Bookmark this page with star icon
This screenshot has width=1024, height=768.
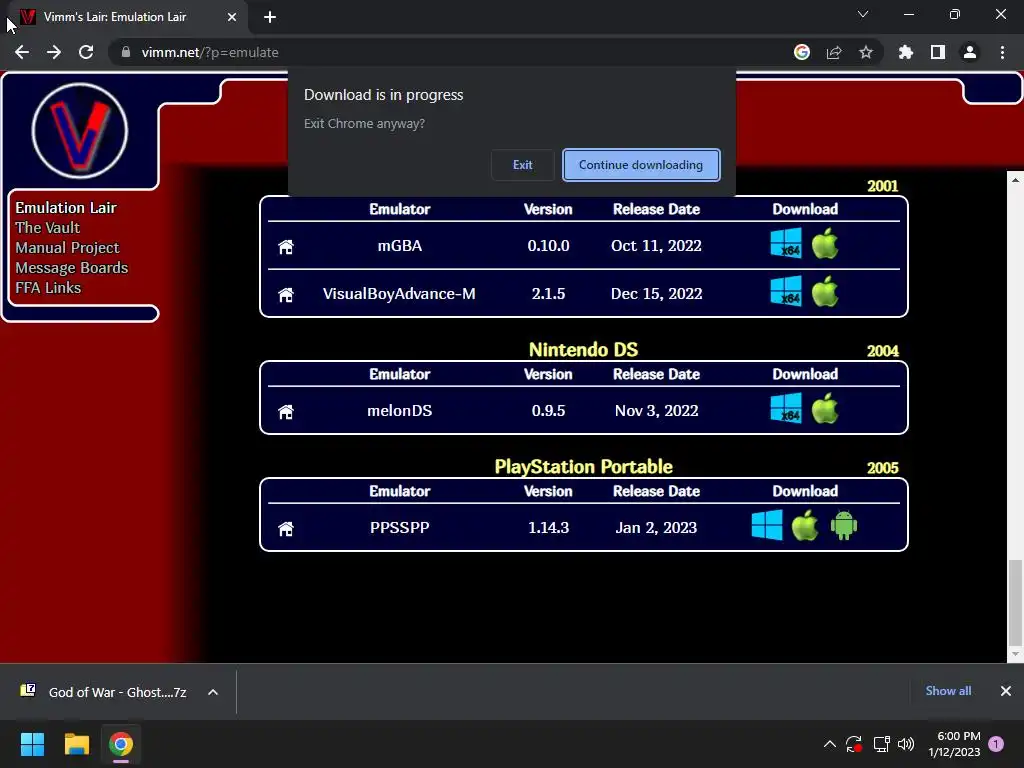pyautogui.click(x=866, y=52)
